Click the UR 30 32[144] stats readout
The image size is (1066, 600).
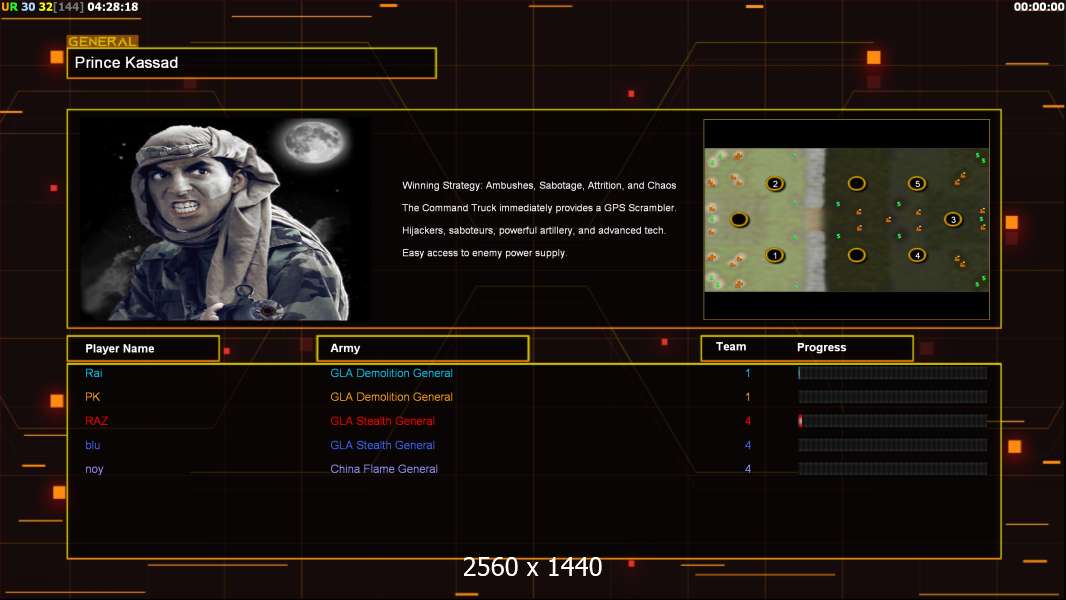[x=43, y=7]
